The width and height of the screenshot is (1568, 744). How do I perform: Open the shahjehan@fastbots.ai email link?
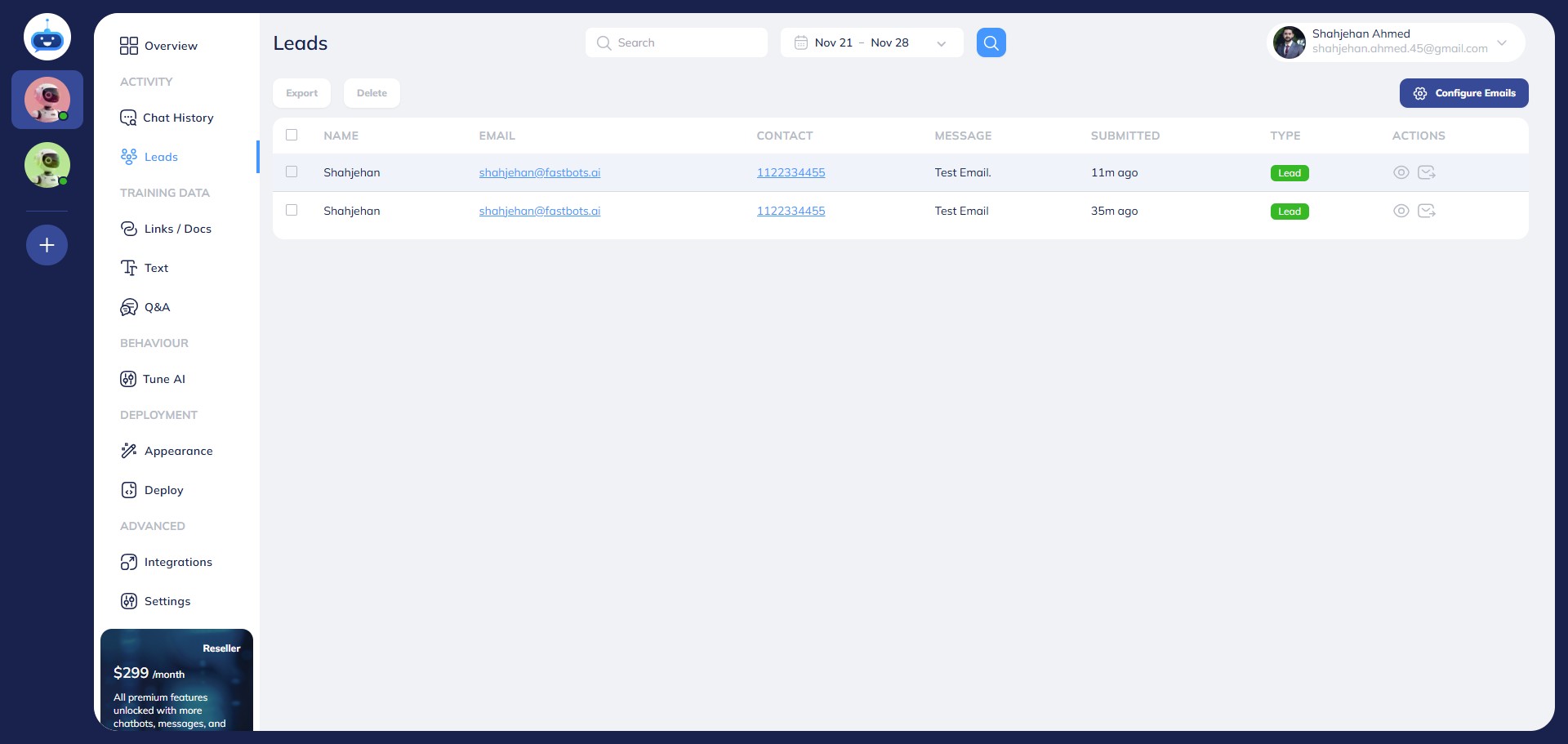540,172
